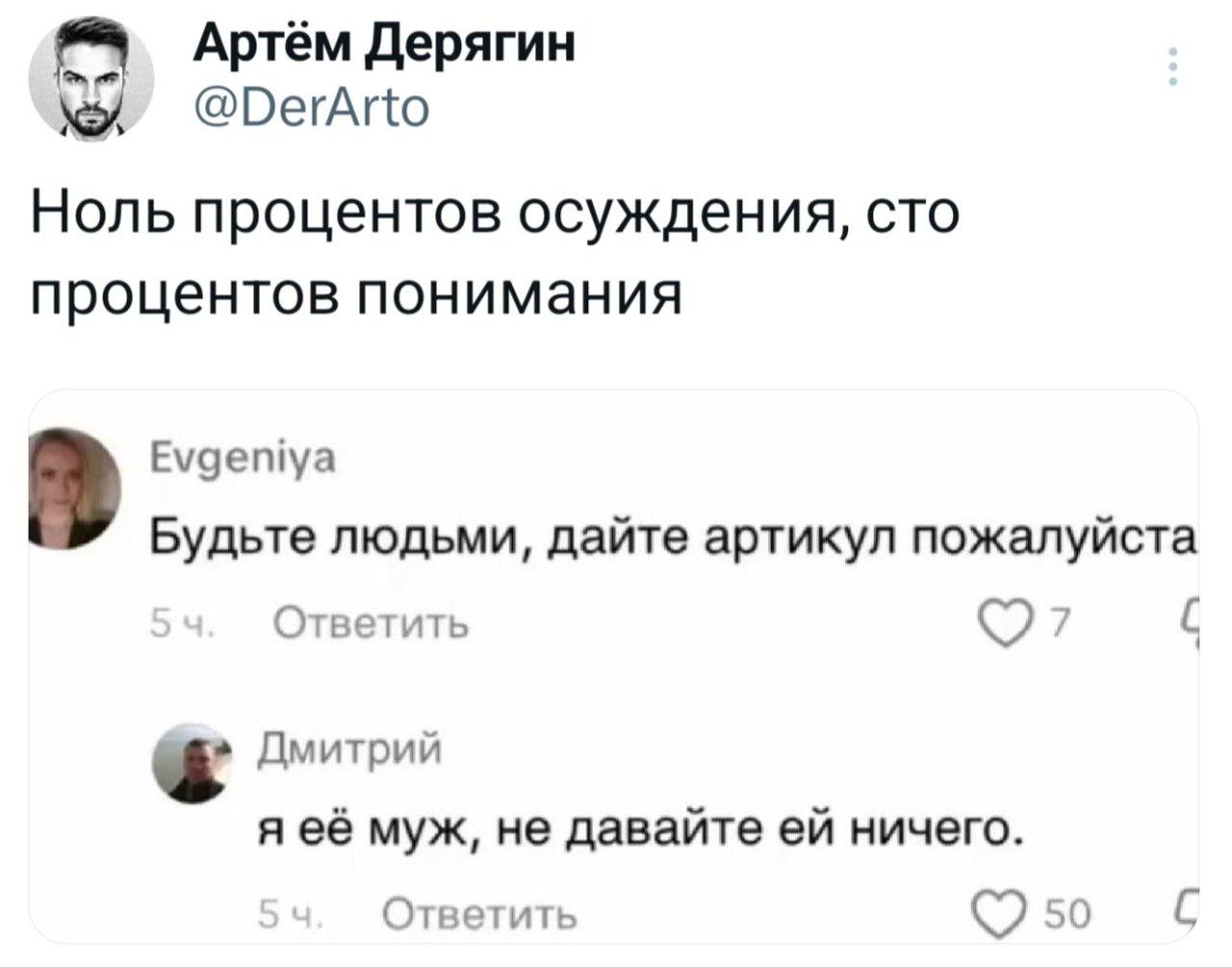Click the name Артём Дерягин
This screenshot has width=1232, height=968.
(x=383, y=44)
